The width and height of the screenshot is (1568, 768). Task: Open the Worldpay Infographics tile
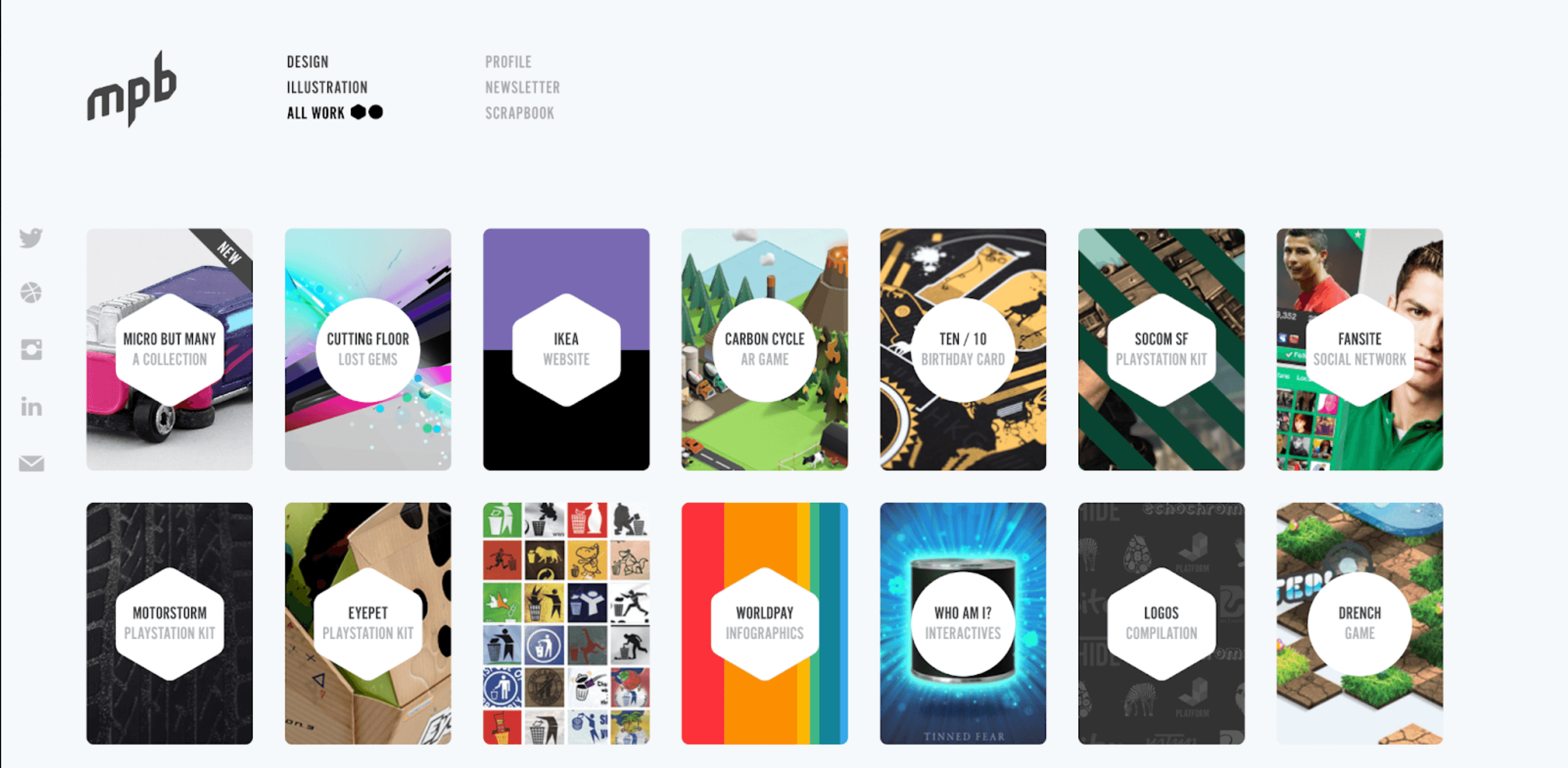764,623
